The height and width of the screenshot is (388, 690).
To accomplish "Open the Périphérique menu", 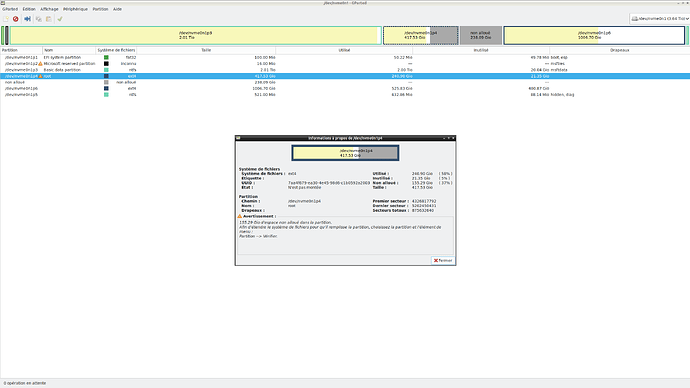I will click(75, 9).
